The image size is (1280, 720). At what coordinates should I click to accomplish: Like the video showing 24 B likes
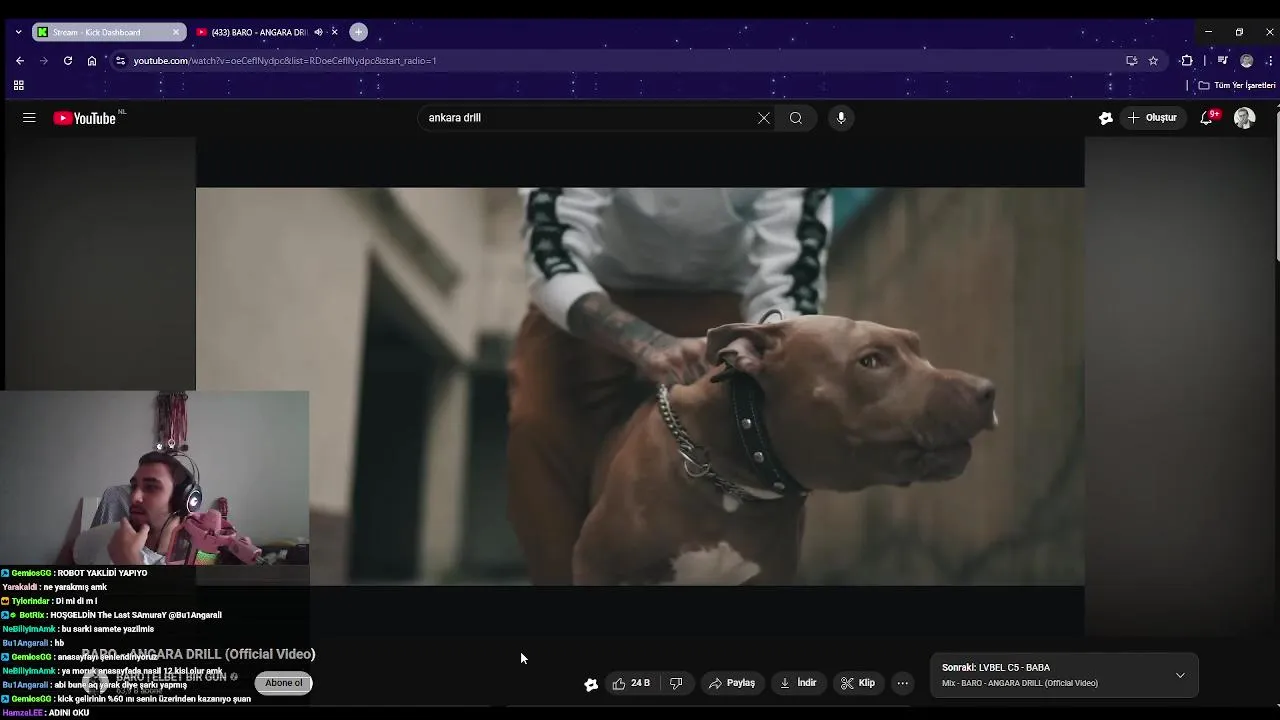click(631, 683)
